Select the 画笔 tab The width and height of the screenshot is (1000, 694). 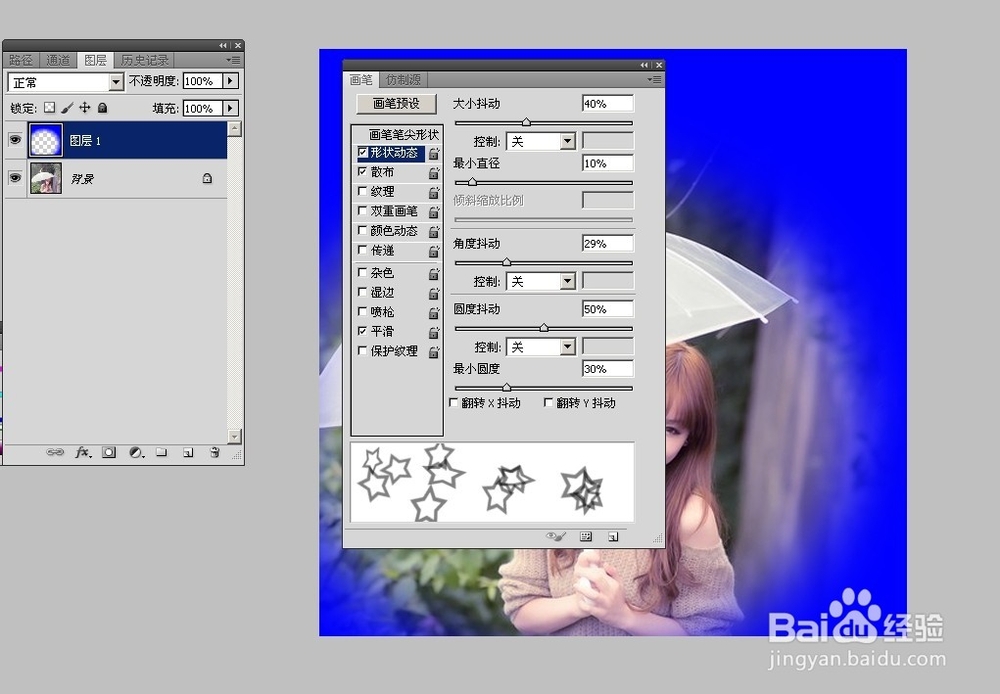tap(361, 80)
